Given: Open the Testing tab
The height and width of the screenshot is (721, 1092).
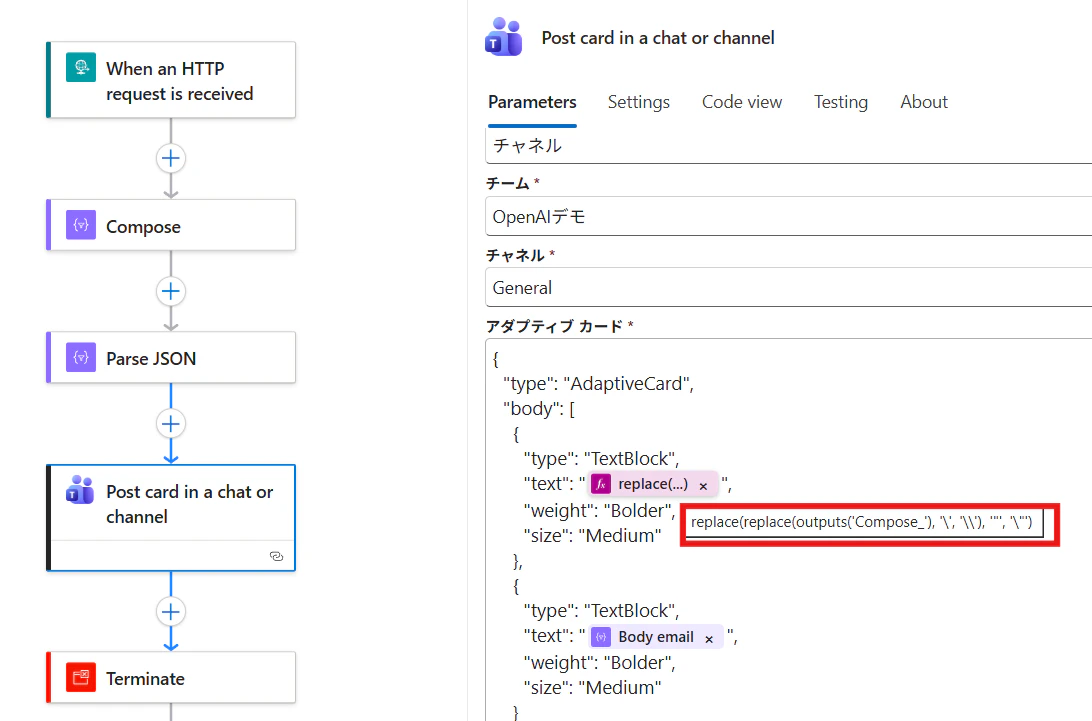Looking at the screenshot, I should [841, 102].
